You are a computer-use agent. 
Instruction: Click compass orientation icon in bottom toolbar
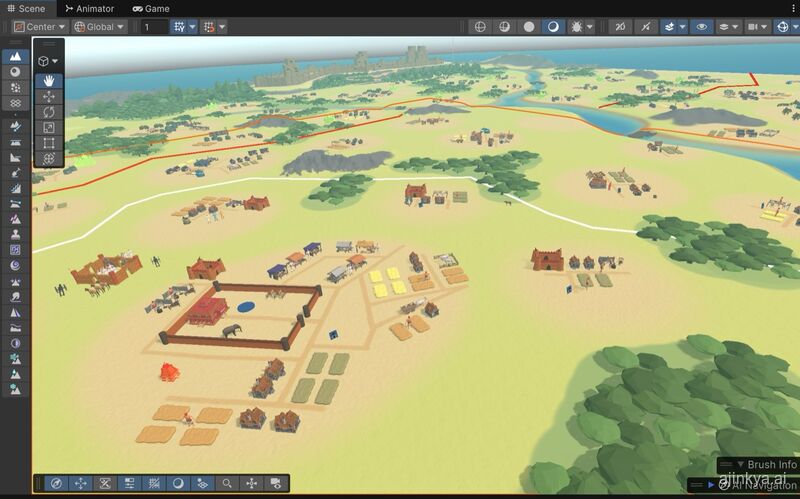56,483
